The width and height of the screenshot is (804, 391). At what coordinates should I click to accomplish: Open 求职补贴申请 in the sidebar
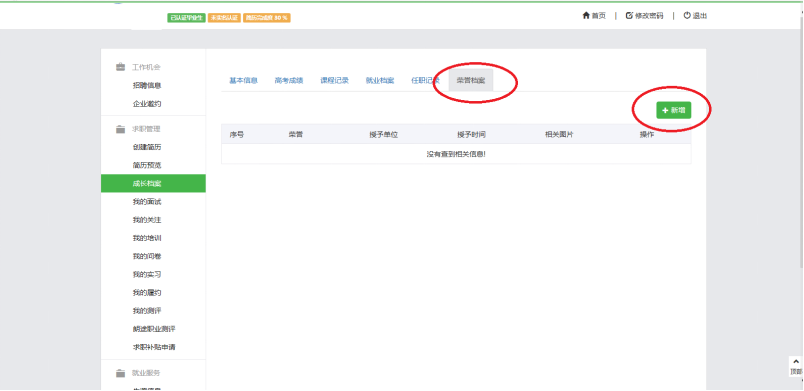(x=154, y=347)
